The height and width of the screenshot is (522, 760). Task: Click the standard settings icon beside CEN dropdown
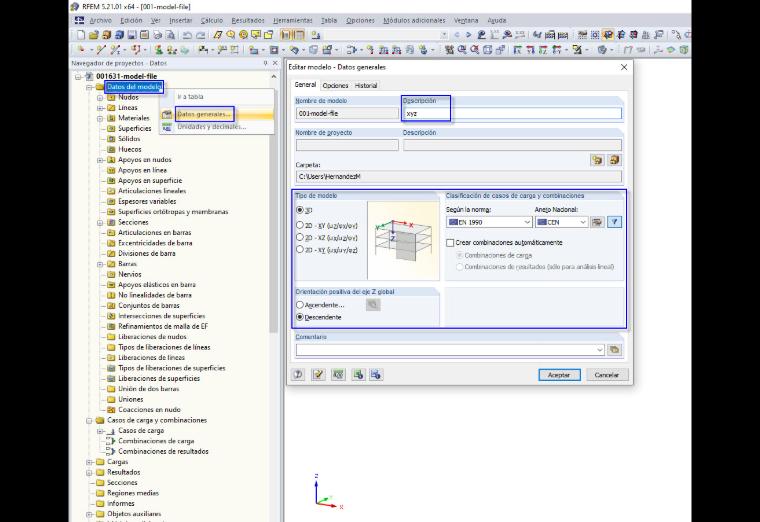(x=597, y=222)
